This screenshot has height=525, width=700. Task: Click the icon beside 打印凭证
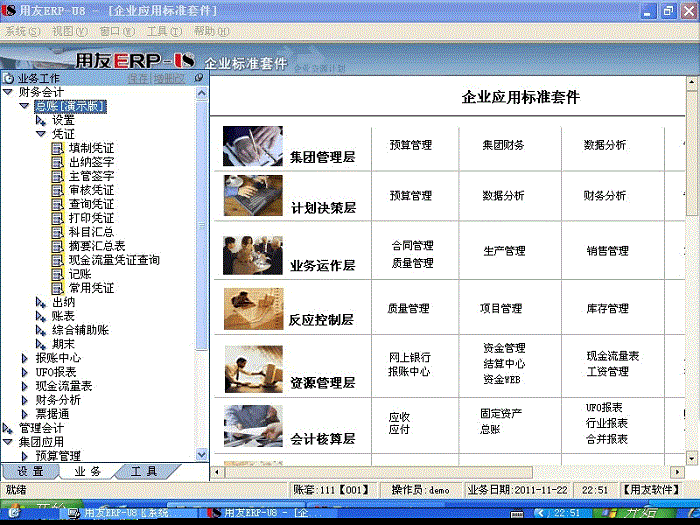tap(58, 218)
